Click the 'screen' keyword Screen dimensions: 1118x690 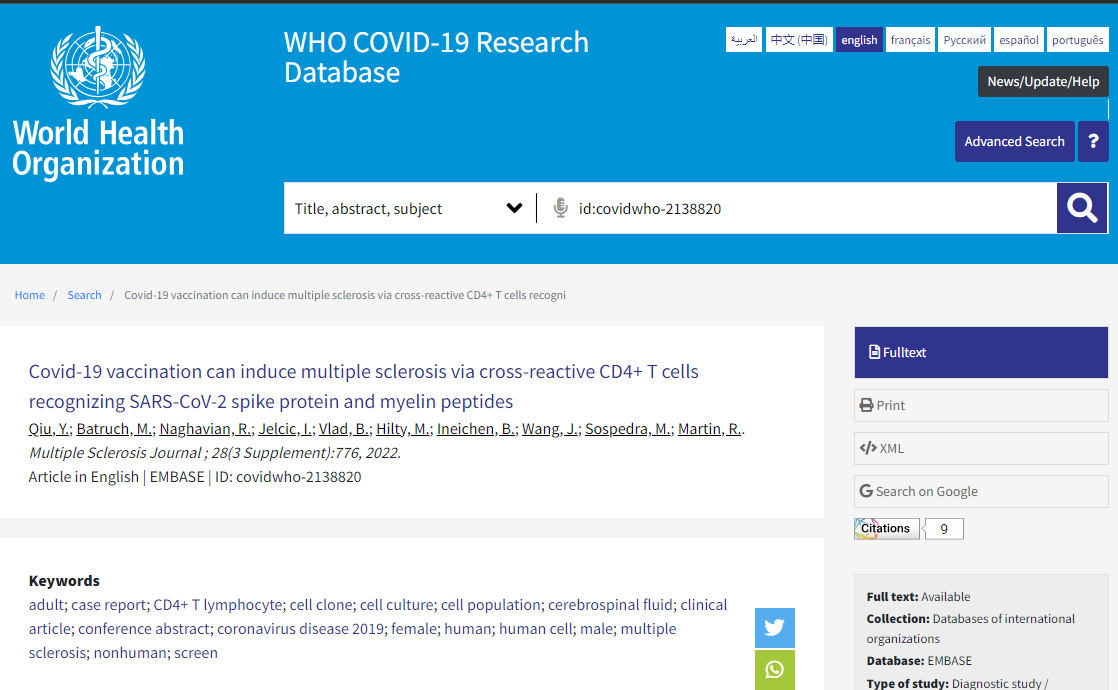(x=196, y=653)
